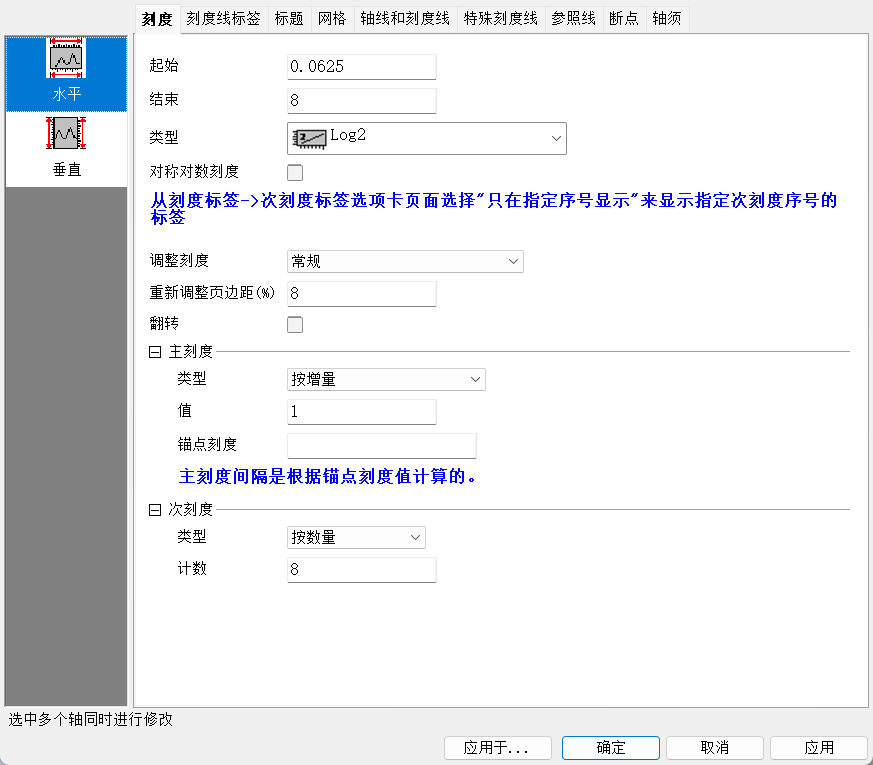Click the 重新调整页边距(%) input field
Screen dimensions: 873x765
click(x=362, y=294)
